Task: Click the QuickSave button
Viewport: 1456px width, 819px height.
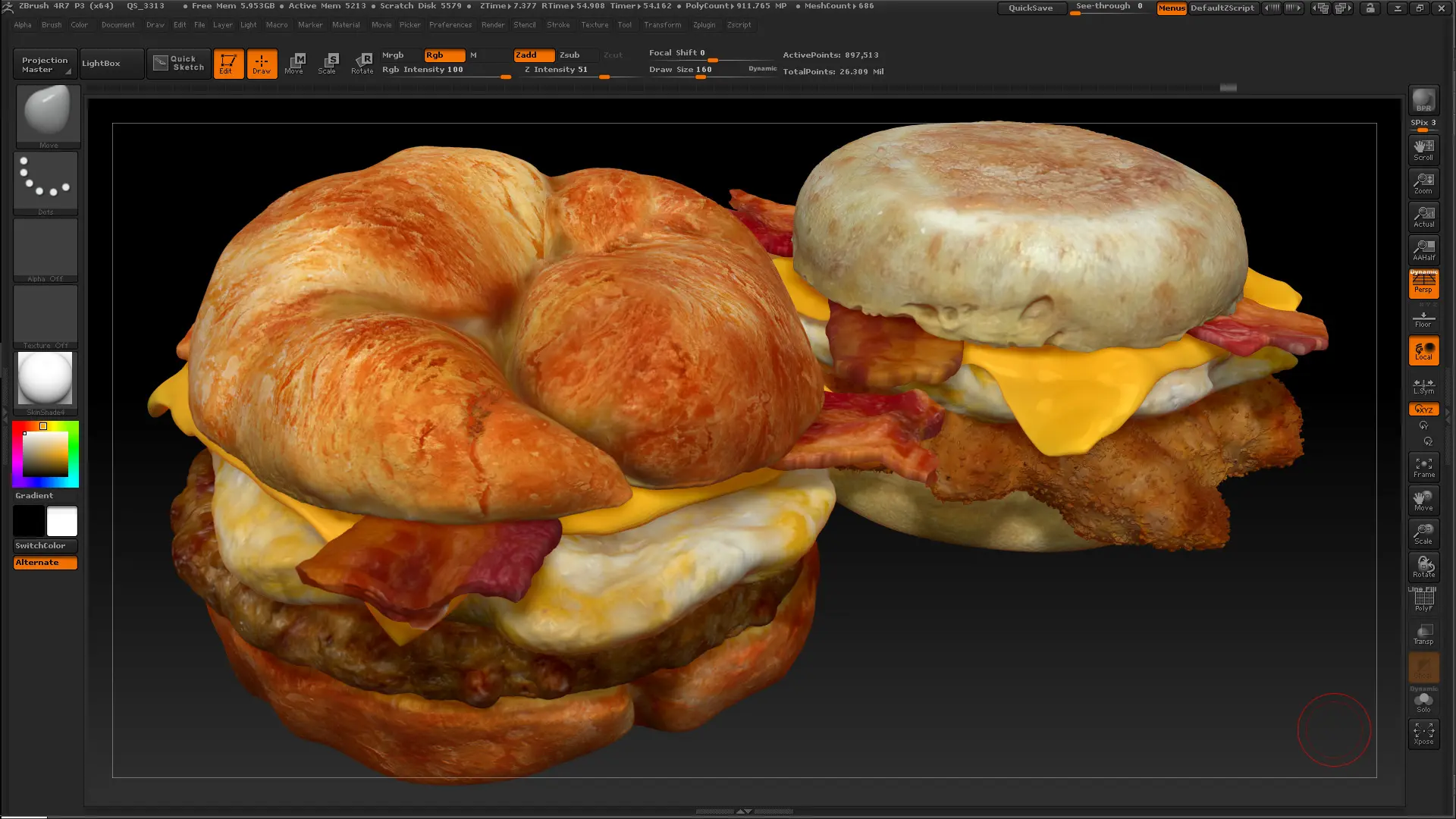Action: [1031, 8]
